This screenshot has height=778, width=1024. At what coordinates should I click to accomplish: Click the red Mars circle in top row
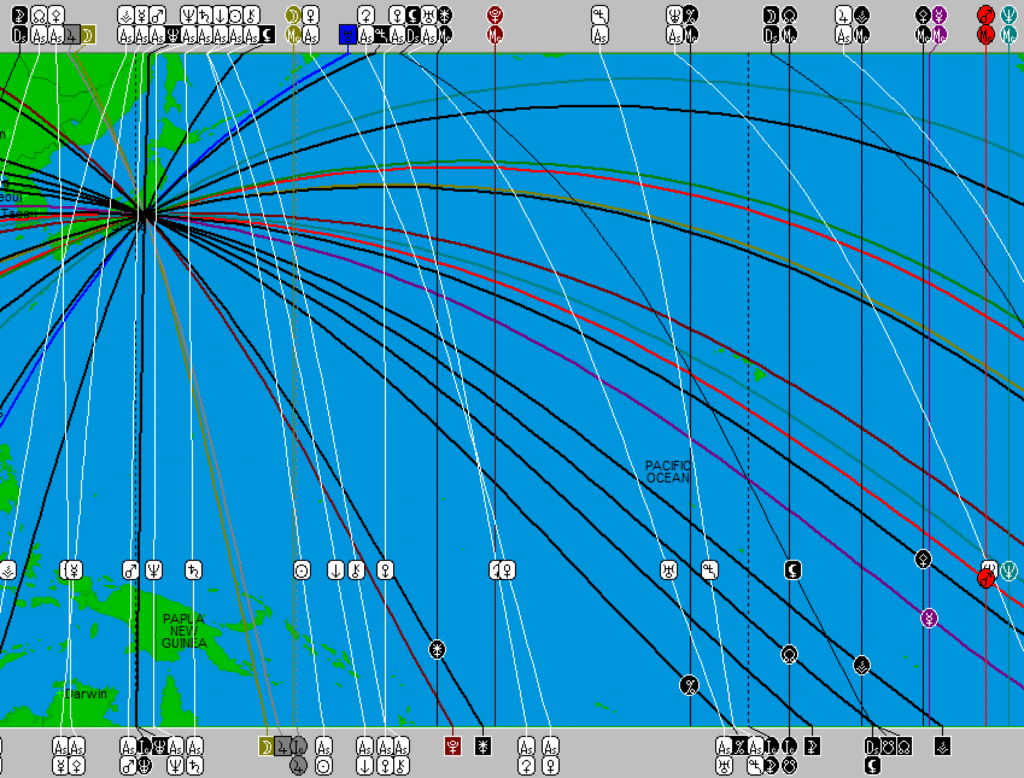[986, 15]
